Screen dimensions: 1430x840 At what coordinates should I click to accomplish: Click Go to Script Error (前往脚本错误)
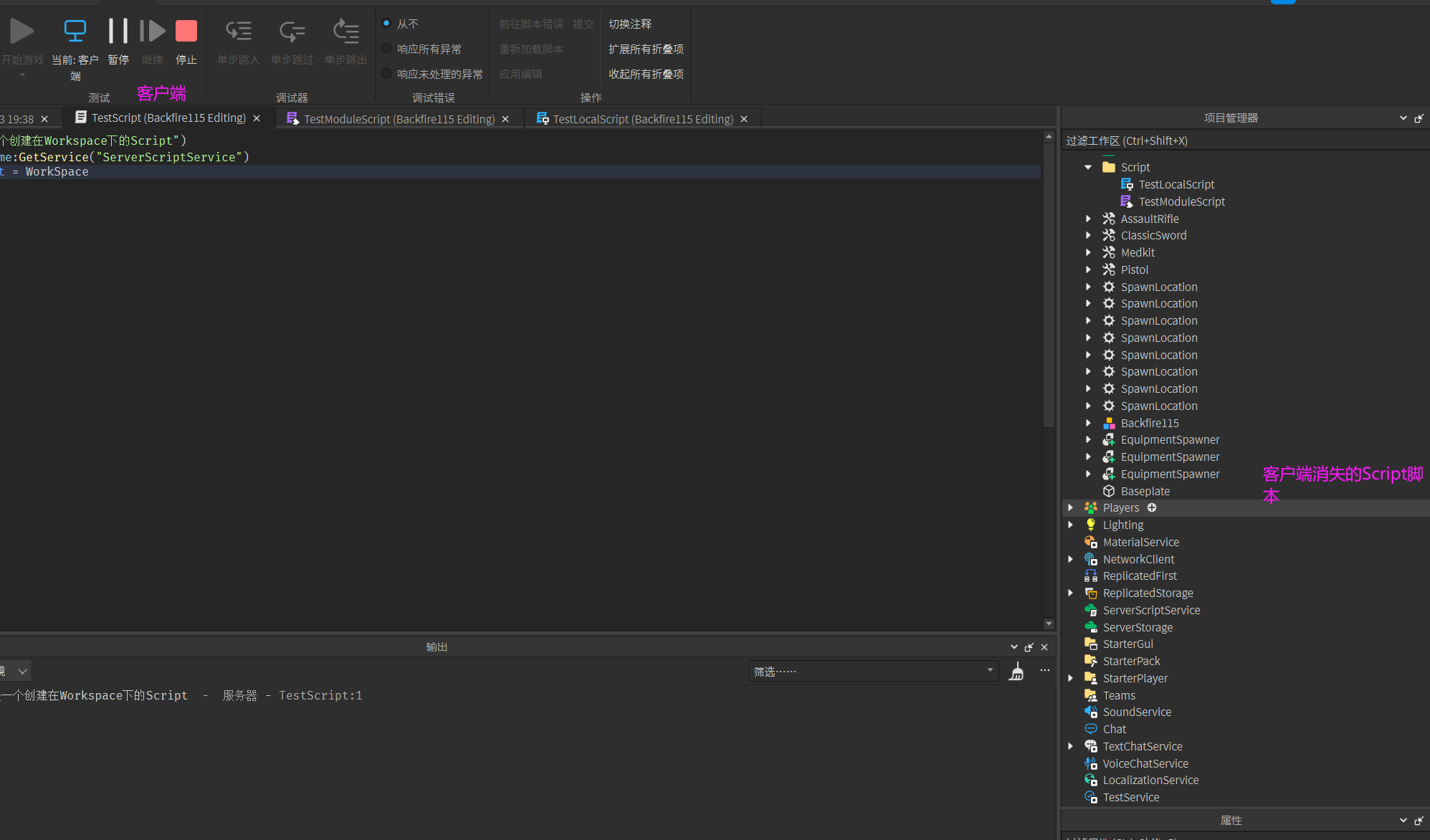click(x=531, y=24)
